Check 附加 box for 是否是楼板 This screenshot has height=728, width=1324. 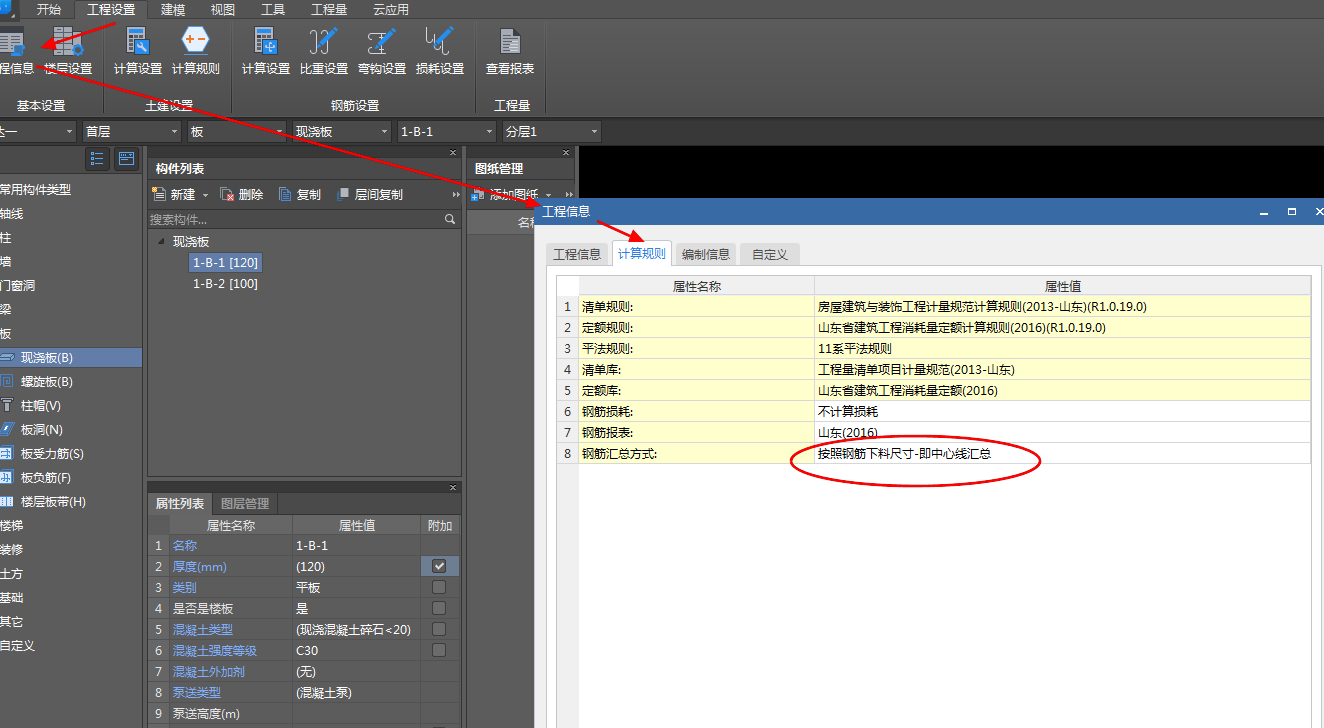[x=439, y=608]
